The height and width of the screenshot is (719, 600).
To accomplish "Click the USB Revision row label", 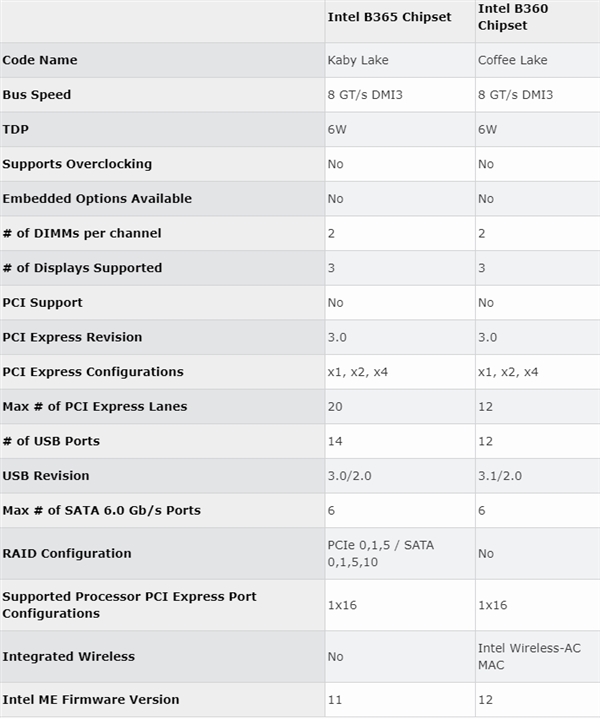I will (46, 475).
